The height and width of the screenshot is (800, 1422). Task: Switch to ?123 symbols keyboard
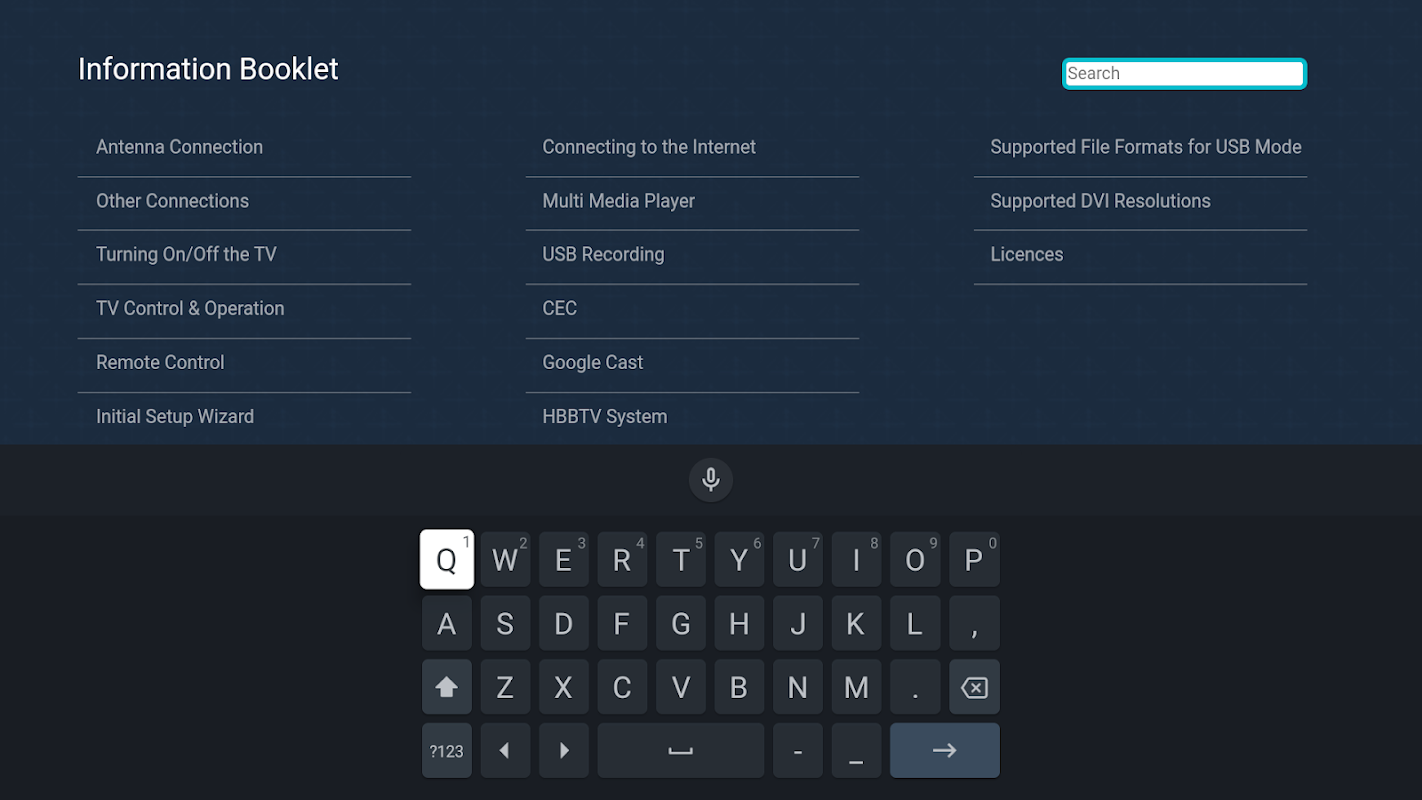tap(447, 750)
